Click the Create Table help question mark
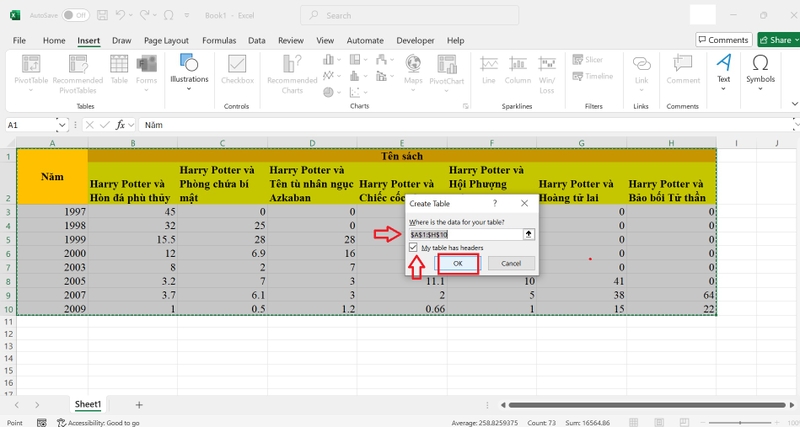800x427 pixels. (495, 203)
